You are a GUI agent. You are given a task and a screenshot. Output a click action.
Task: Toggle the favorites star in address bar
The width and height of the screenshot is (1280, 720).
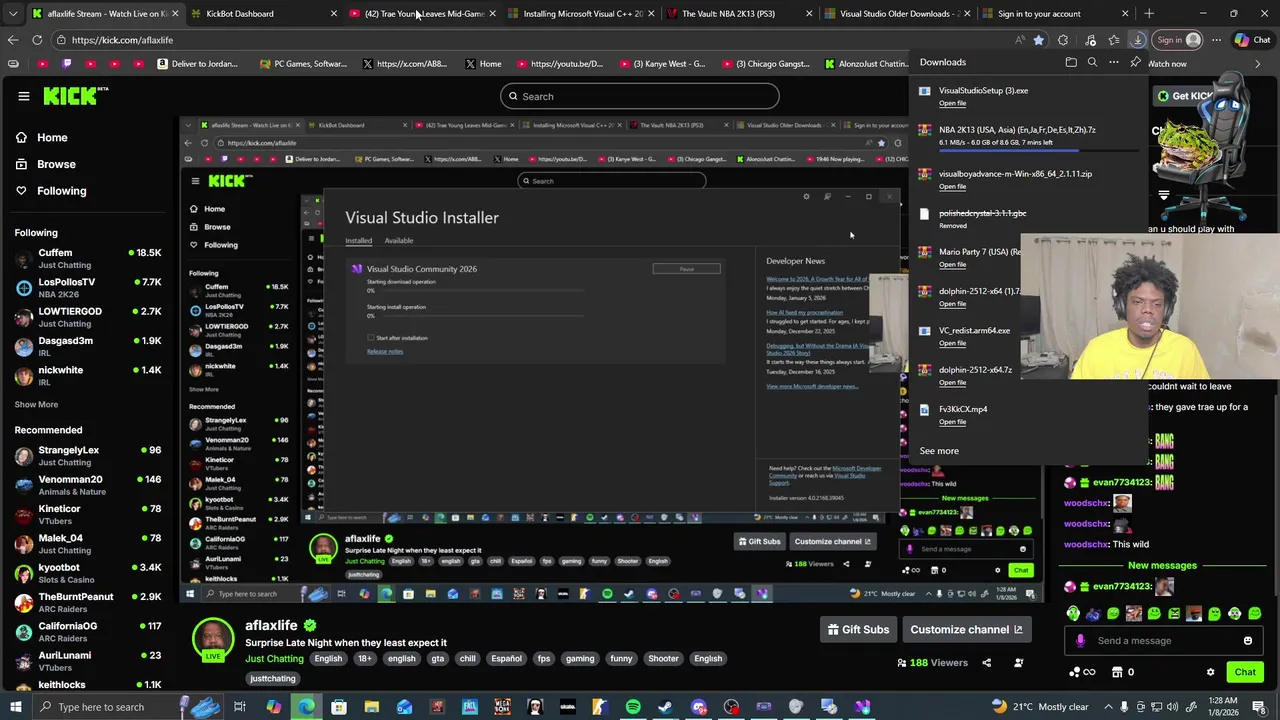click(x=1039, y=40)
